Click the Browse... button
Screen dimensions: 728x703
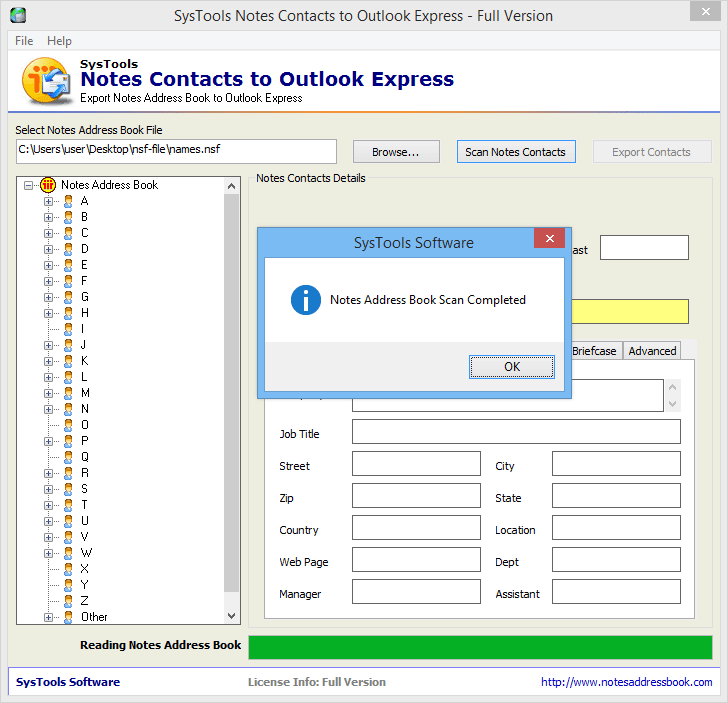(x=396, y=152)
